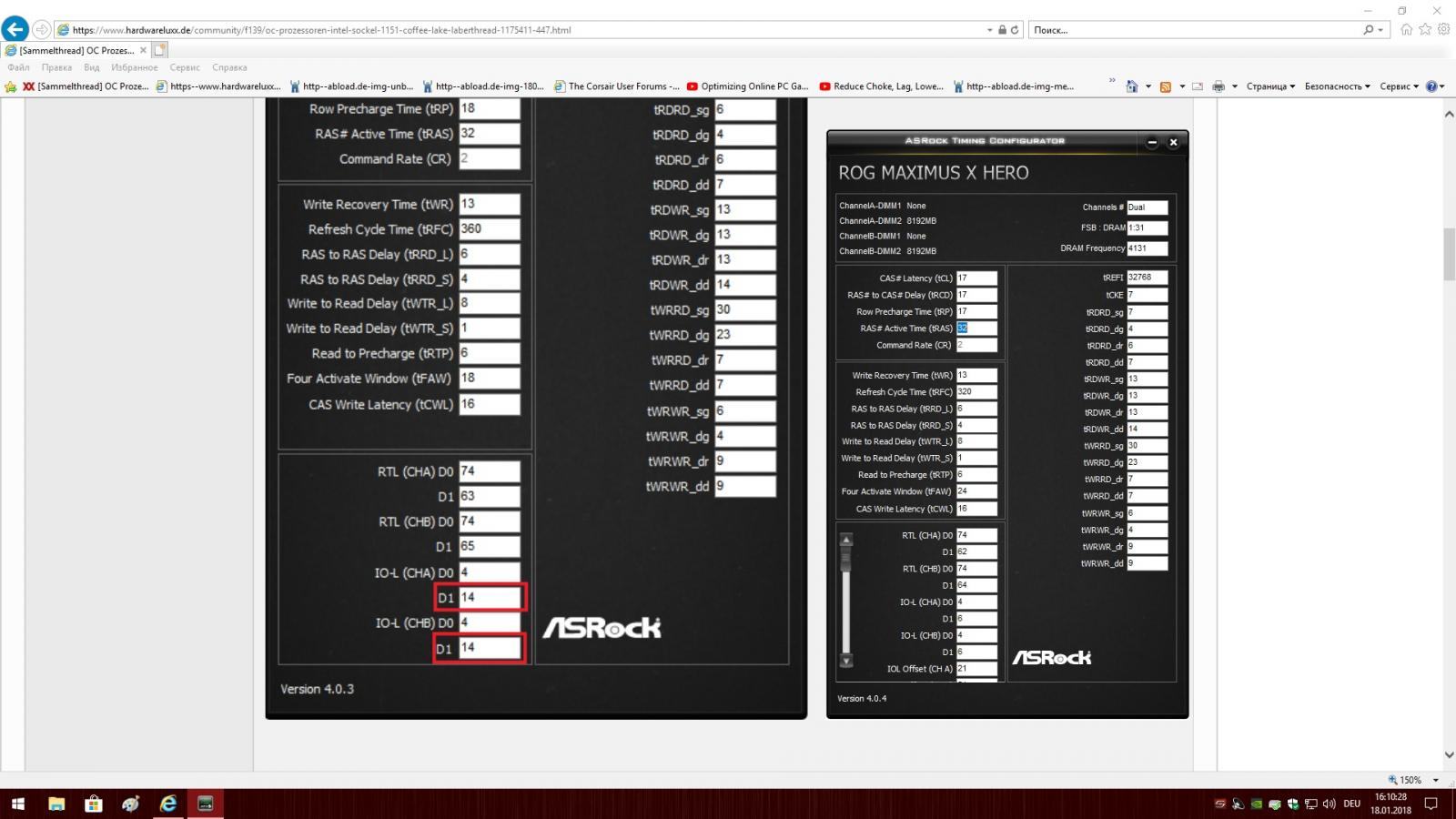The width and height of the screenshot is (1456, 819).
Task: Click the Internet Explorer taskbar icon
Action: click(168, 804)
